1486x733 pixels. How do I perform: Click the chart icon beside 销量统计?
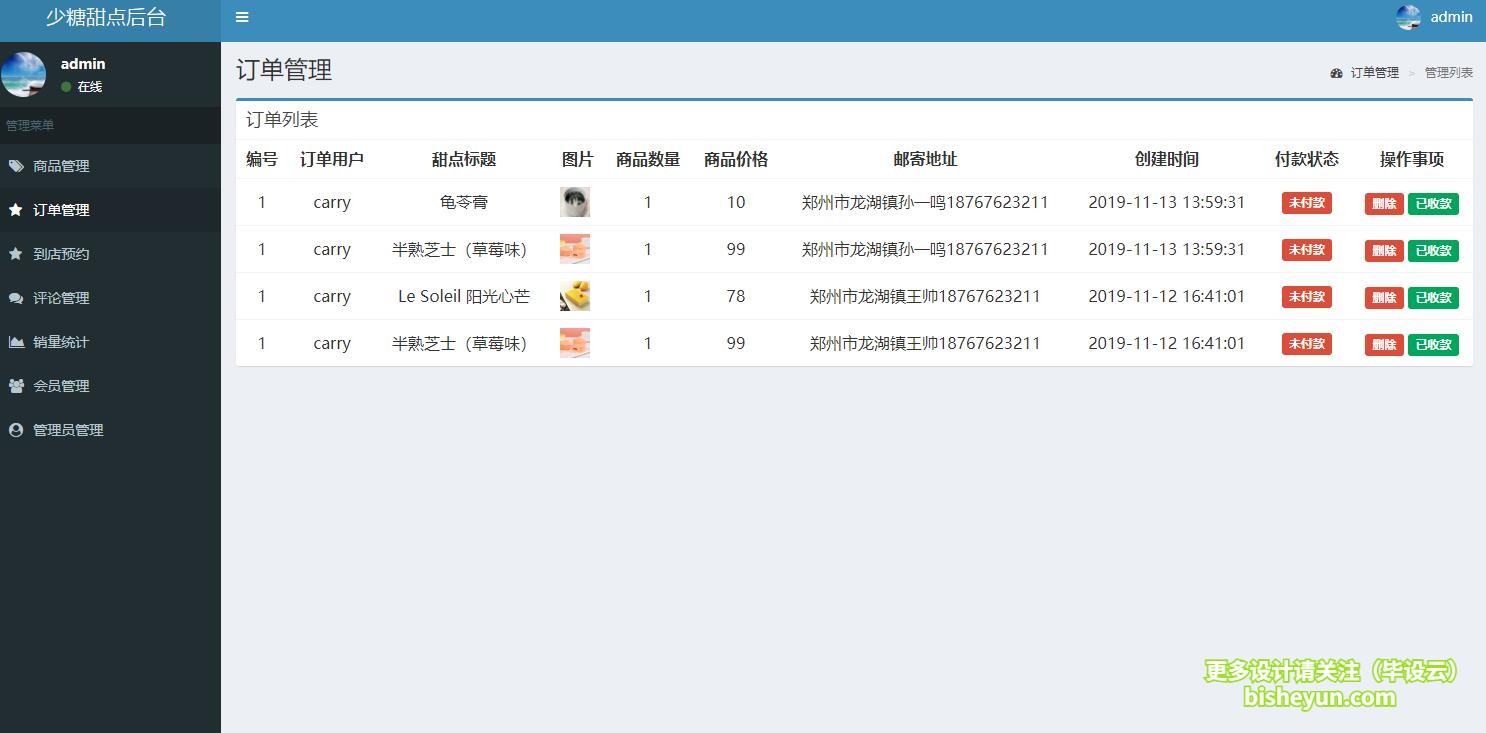click(16, 342)
